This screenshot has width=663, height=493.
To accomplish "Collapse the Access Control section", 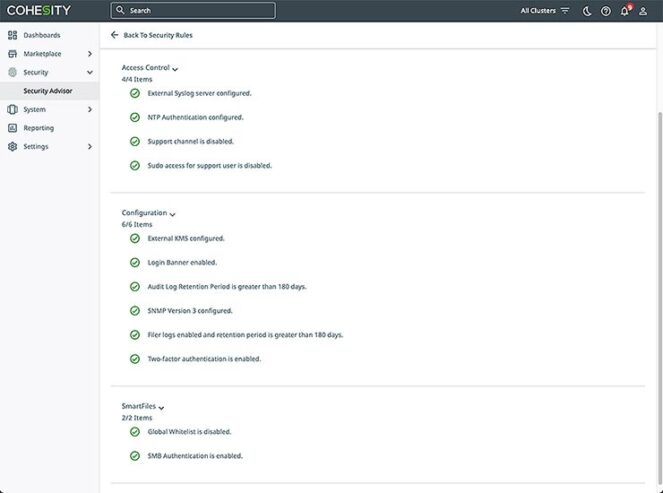I will pyautogui.click(x=175, y=69).
